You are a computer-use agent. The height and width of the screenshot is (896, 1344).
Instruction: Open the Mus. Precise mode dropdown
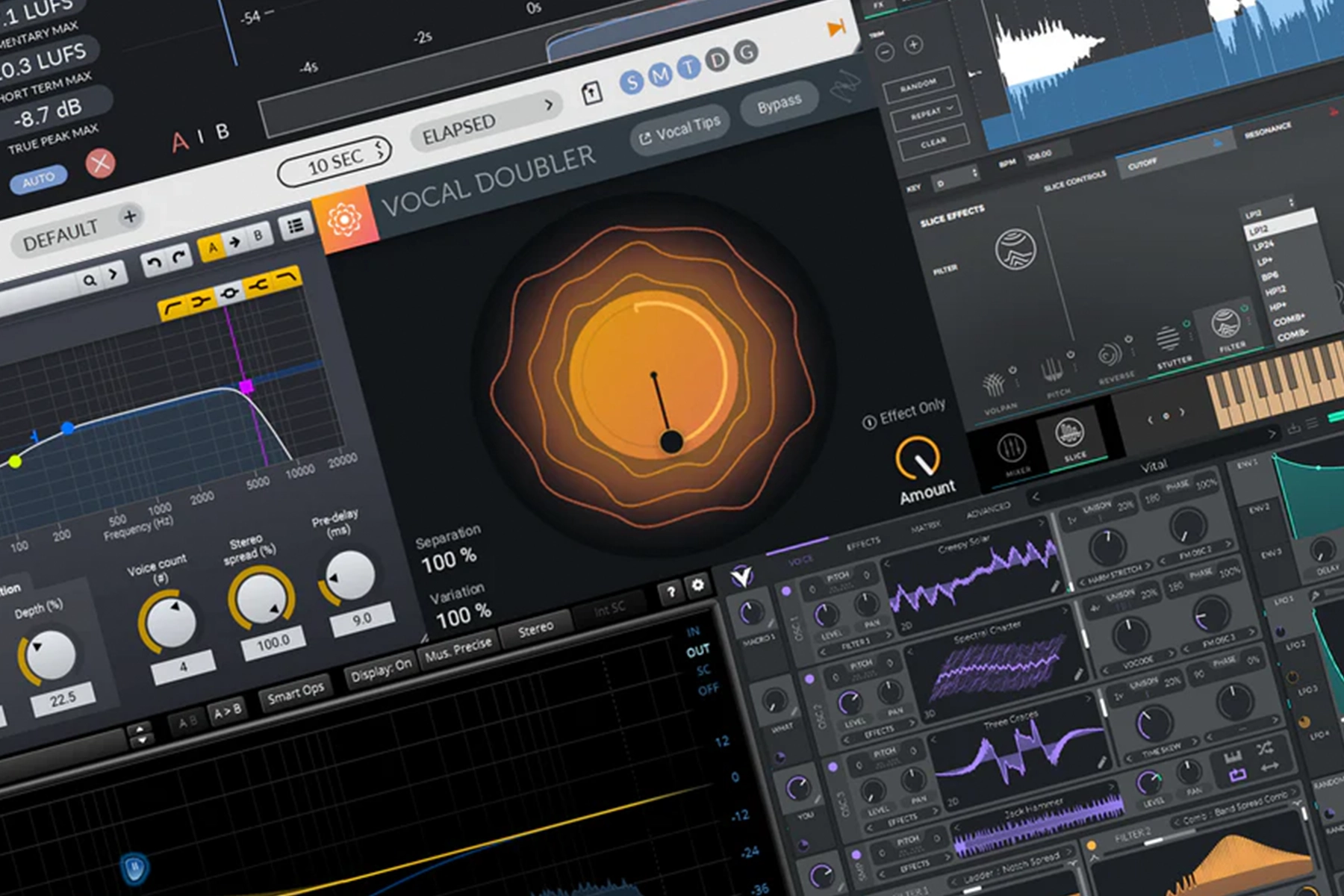click(458, 648)
